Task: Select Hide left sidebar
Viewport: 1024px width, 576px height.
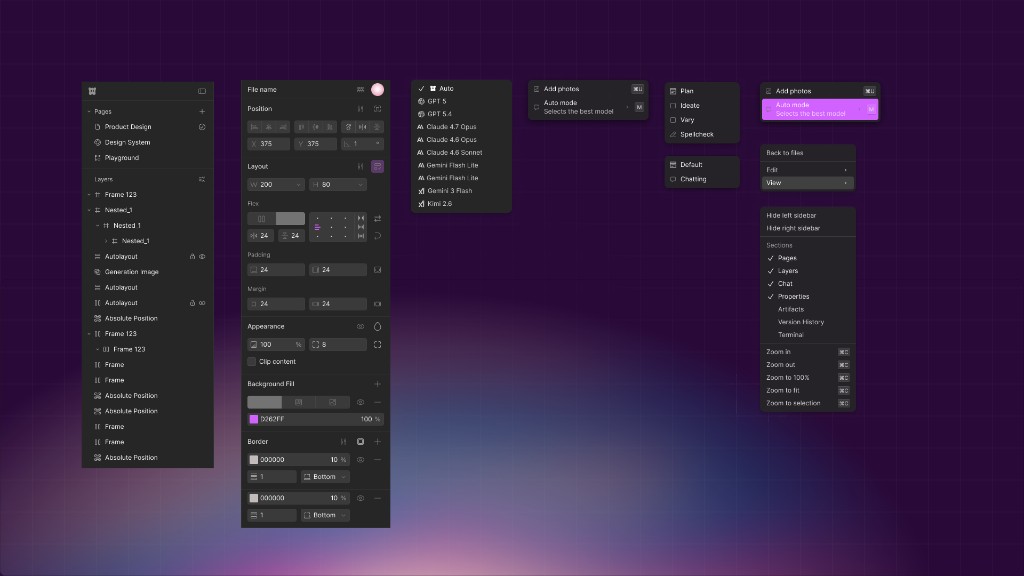Action: tap(808, 216)
